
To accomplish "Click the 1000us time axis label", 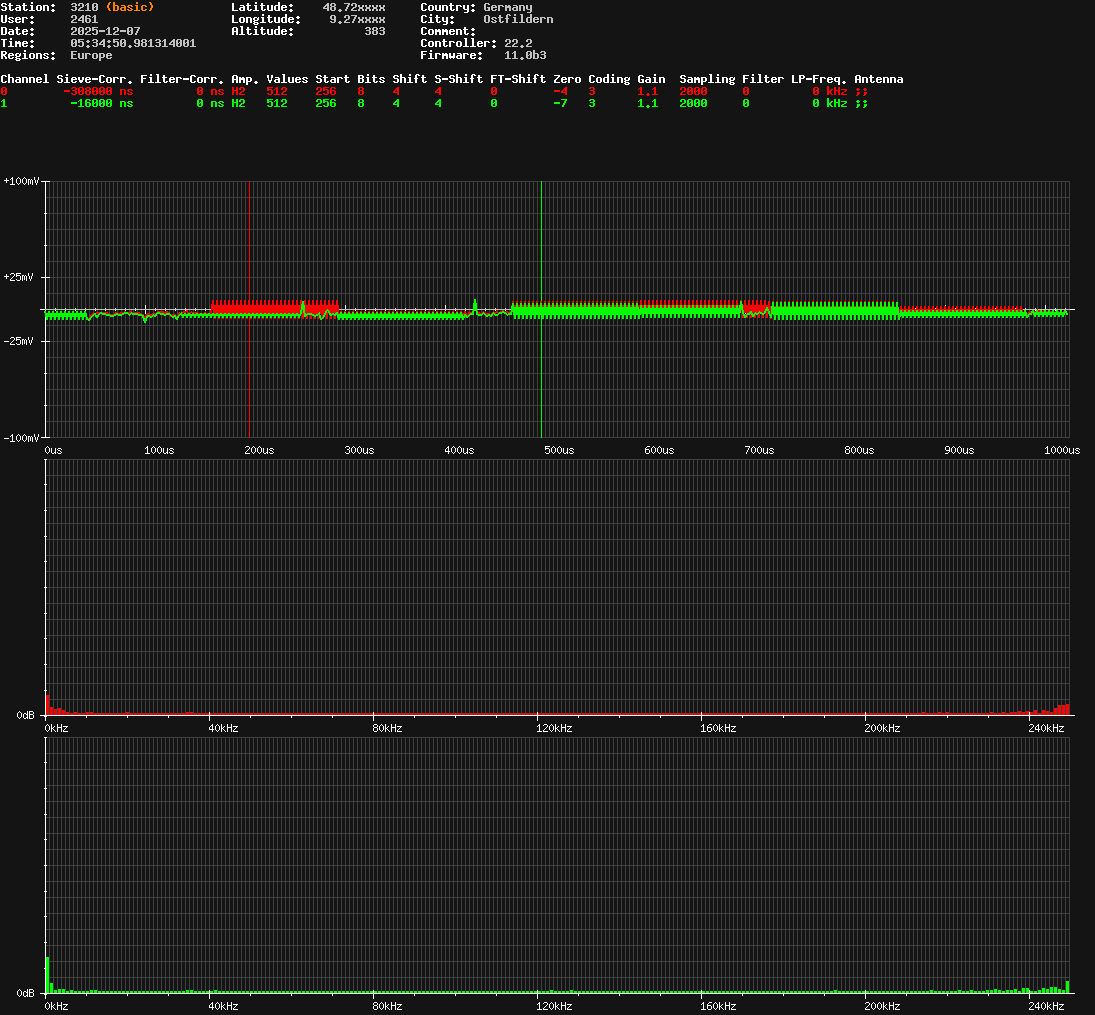I will [x=1061, y=450].
